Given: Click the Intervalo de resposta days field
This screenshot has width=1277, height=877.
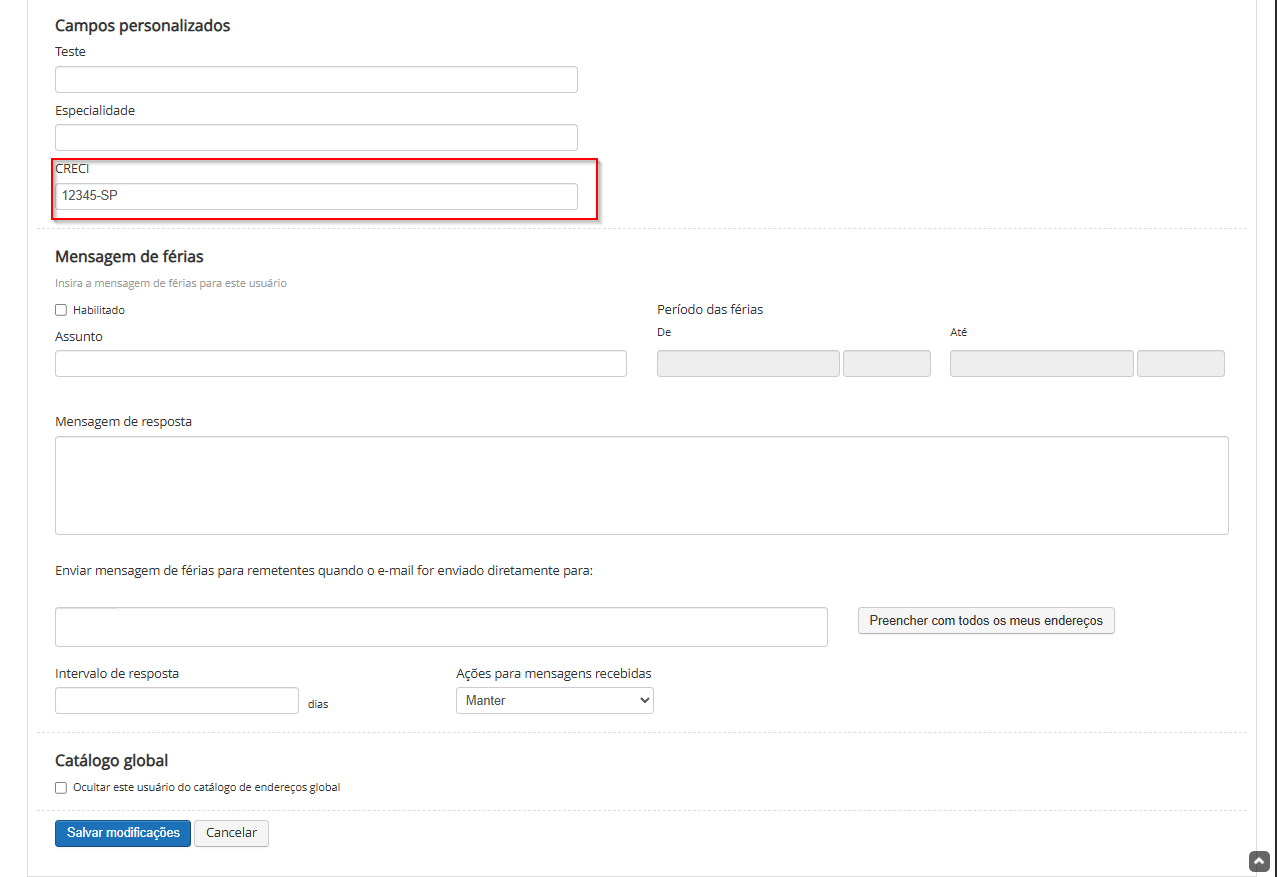Looking at the screenshot, I should point(177,701).
